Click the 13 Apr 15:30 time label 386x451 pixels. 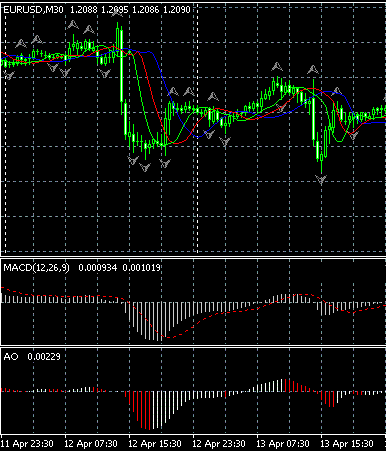point(347,444)
